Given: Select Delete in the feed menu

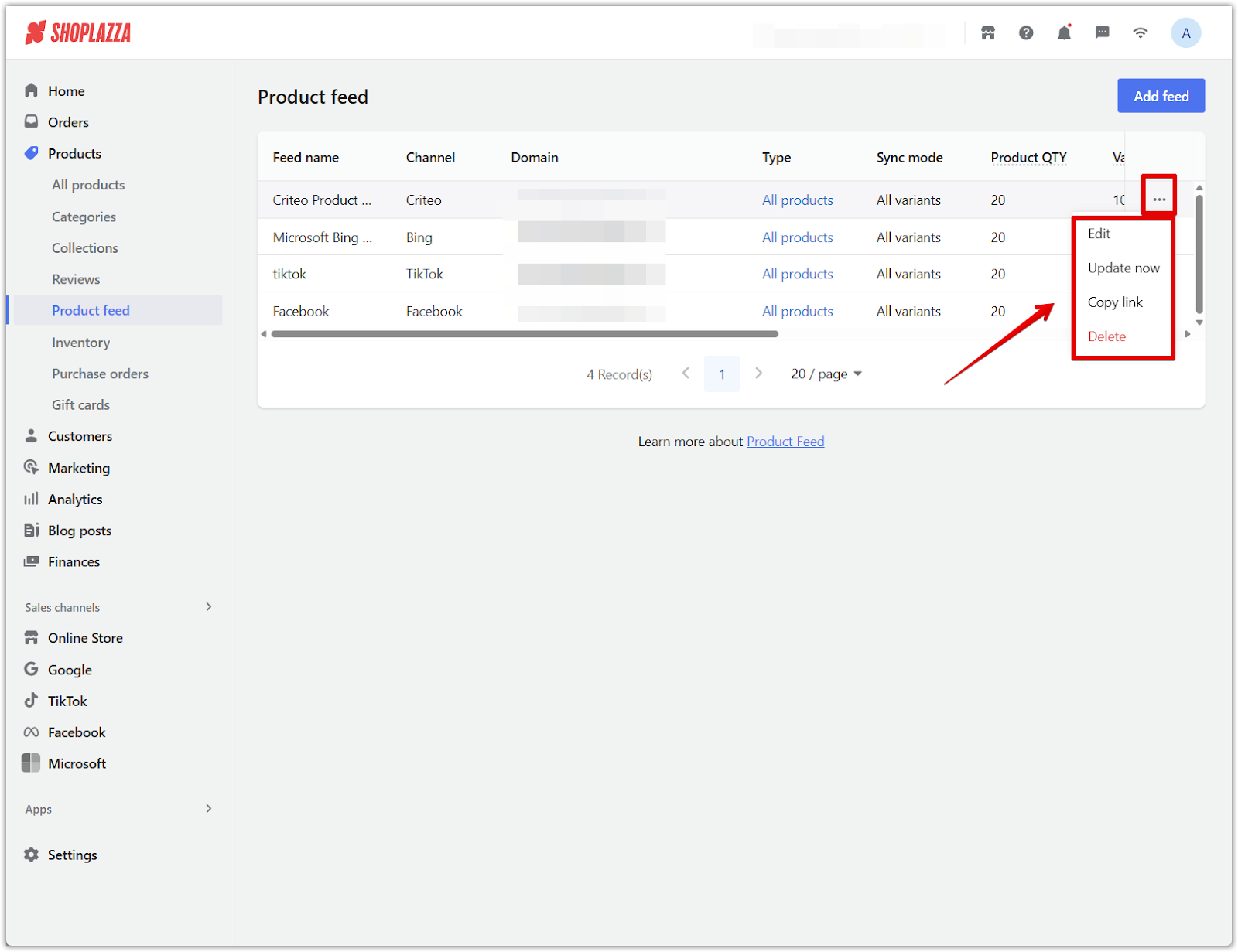Looking at the screenshot, I should click(1106, 336).
